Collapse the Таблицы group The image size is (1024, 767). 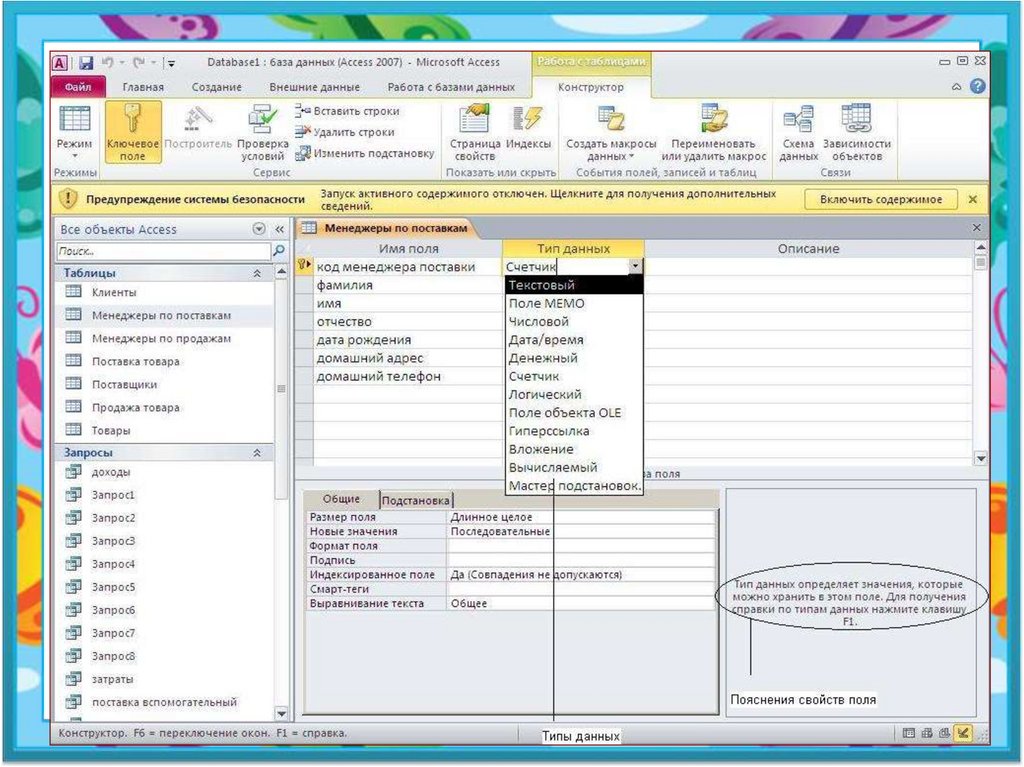(x=257, y=273)
